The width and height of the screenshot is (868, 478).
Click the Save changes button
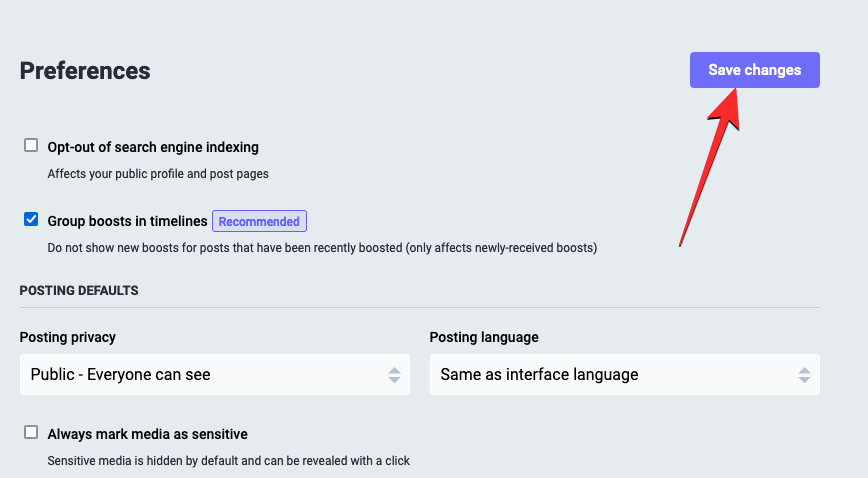754,70
